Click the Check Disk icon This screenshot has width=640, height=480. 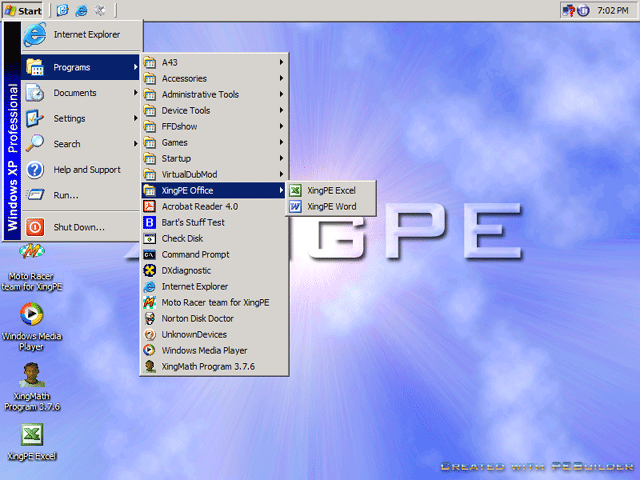click(149, 238)
